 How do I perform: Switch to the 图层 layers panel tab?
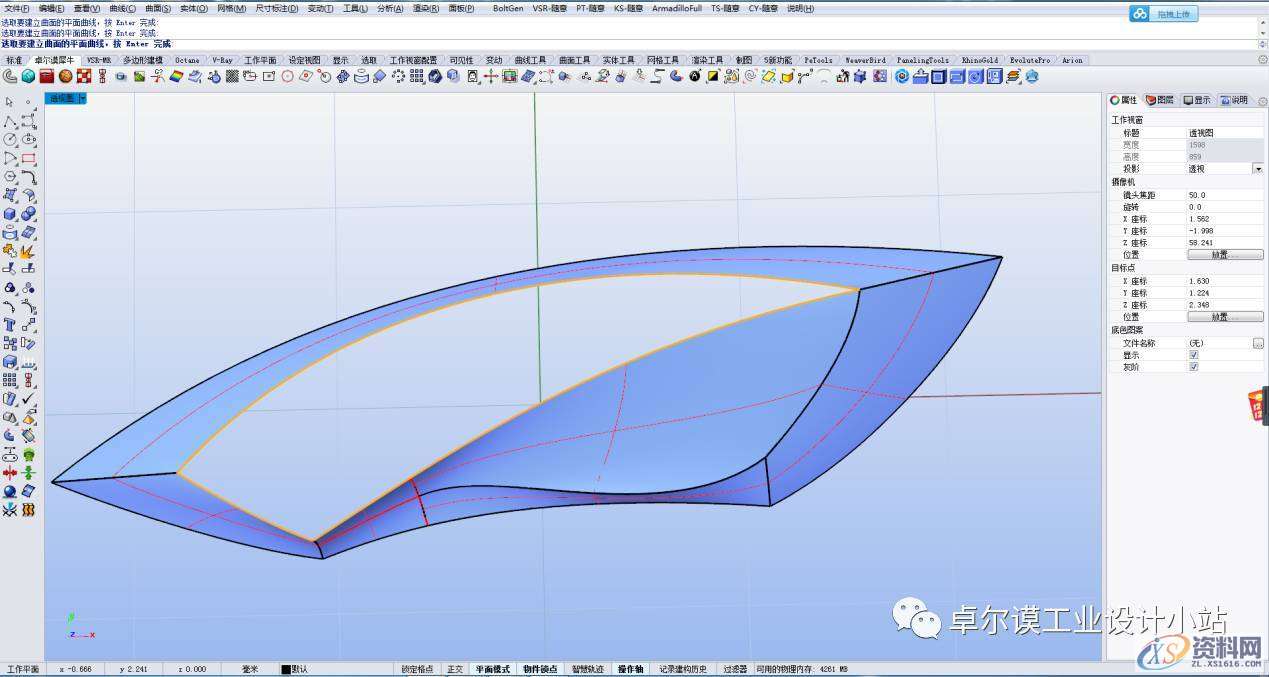[x=1160, y=100]
